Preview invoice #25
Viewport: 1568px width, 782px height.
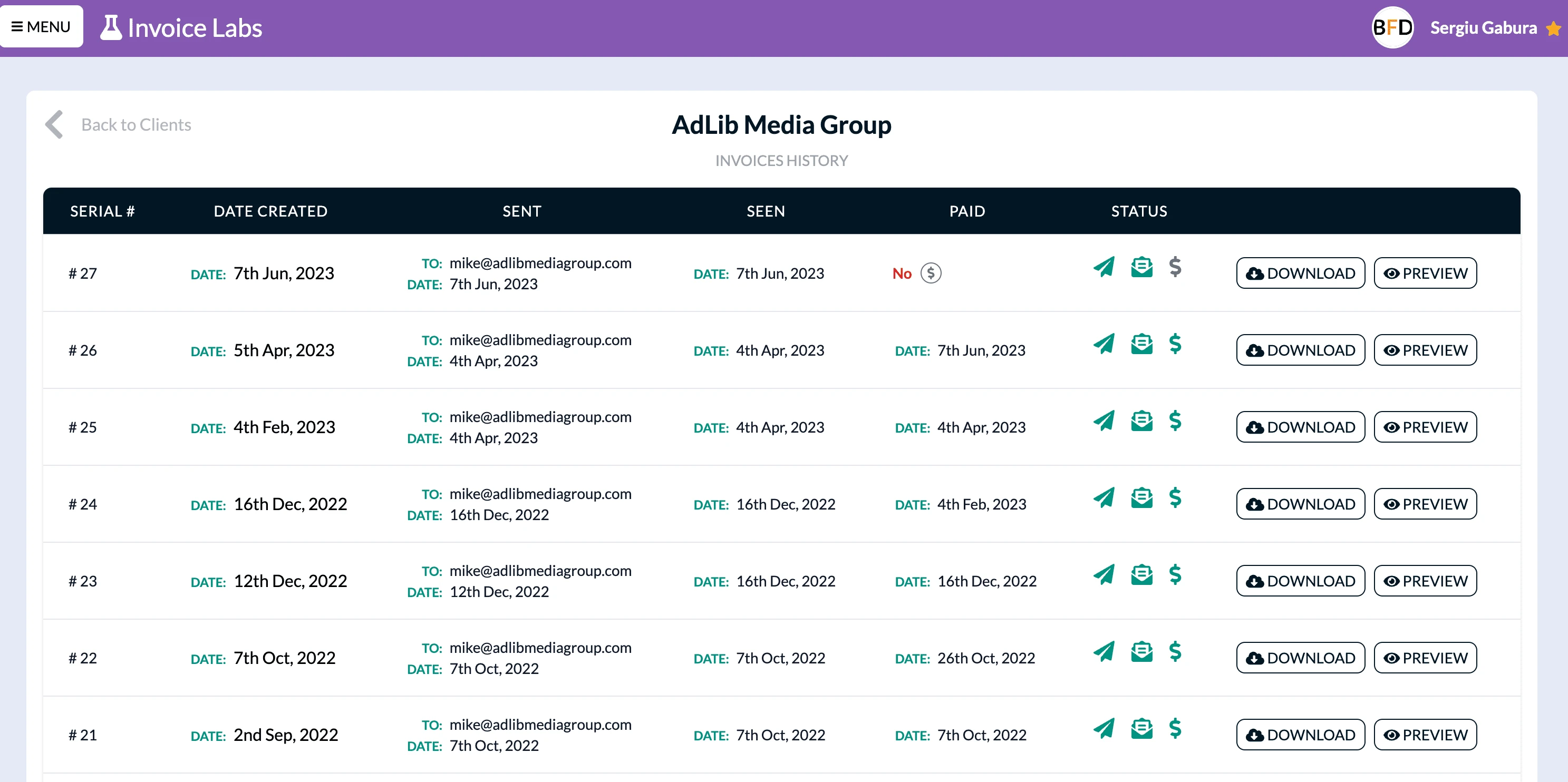(1425, 427)
